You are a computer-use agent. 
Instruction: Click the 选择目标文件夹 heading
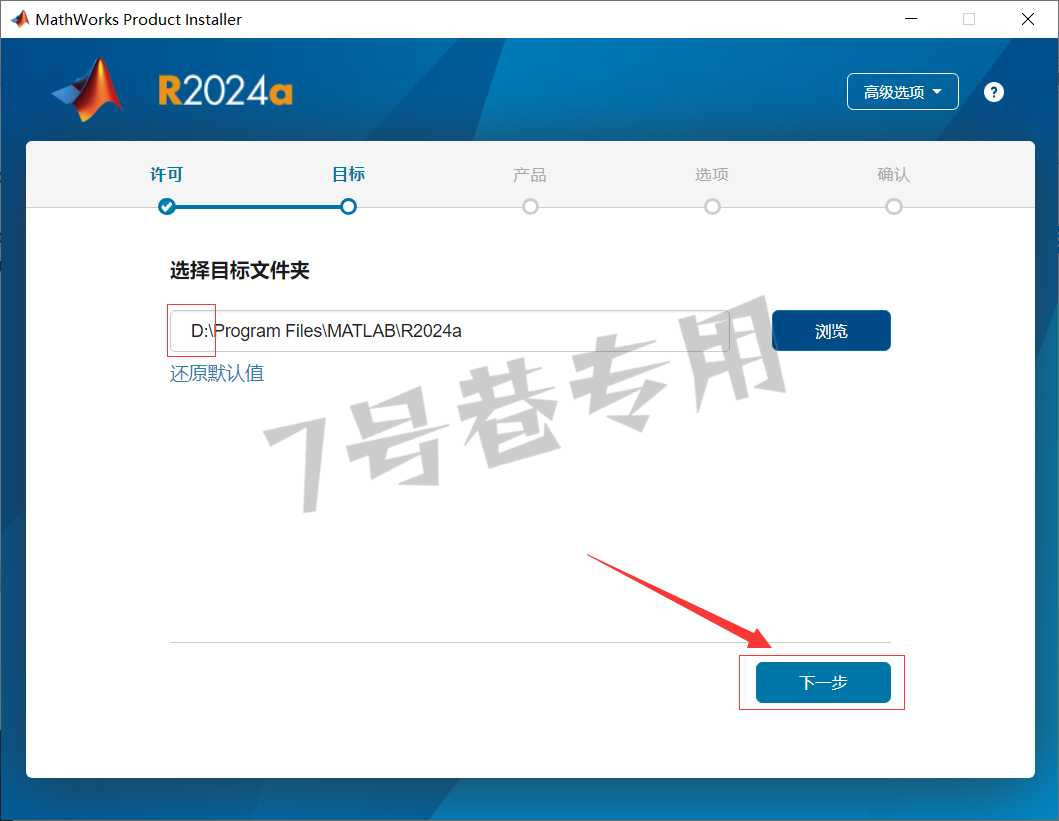click(x=240, y=271)
